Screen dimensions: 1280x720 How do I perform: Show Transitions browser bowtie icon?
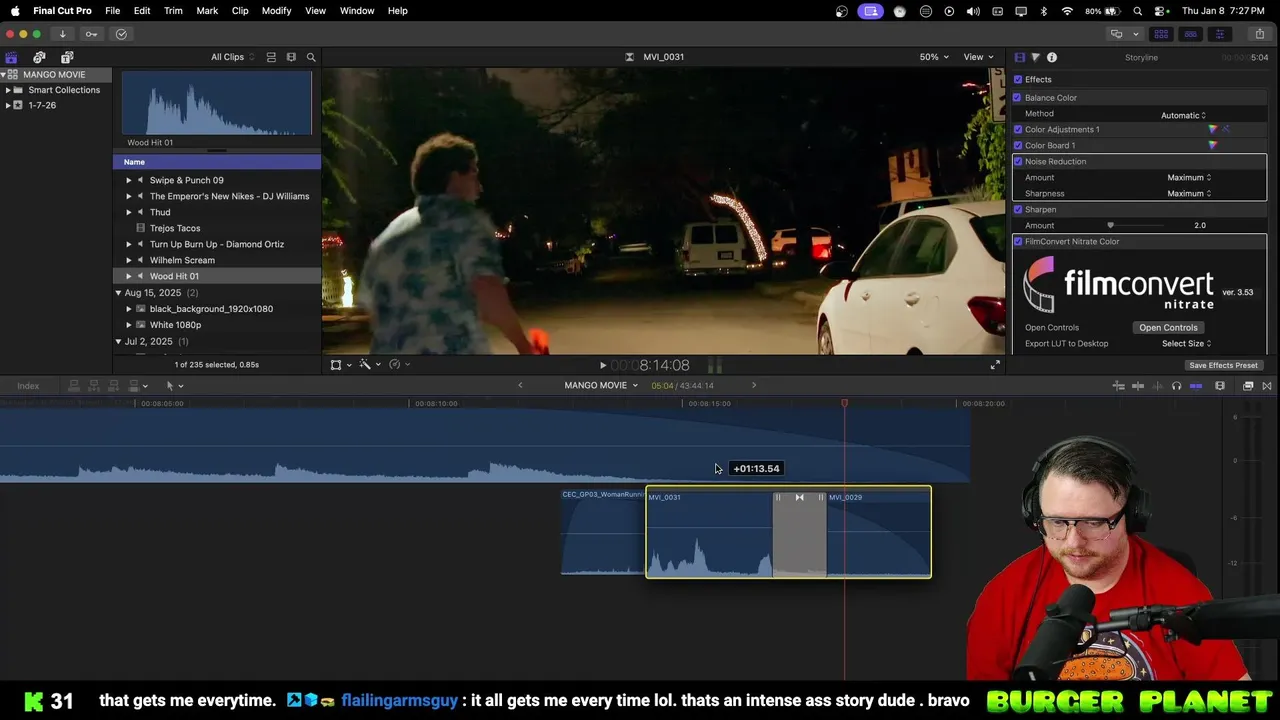(x=1267, y=386)
